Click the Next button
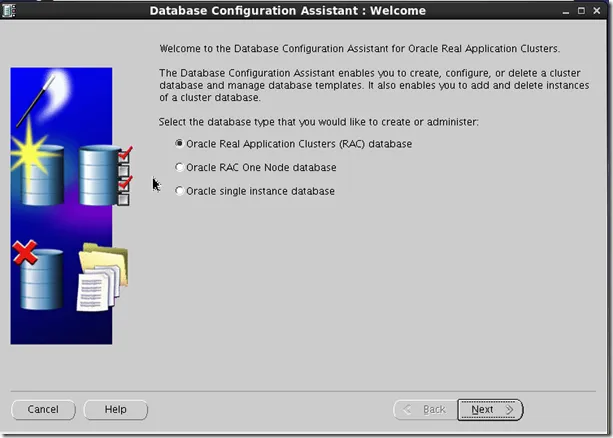 (x=490, y=409)
